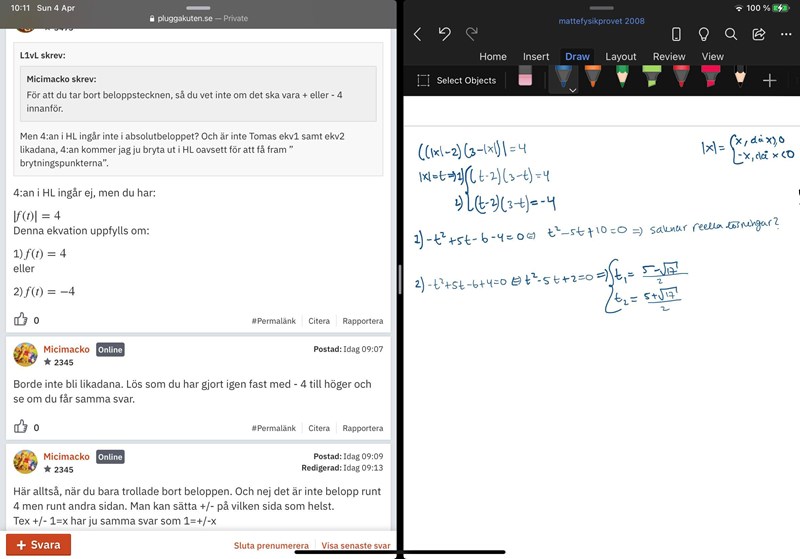
Task: Toggle Select Objects mode
Action: coord(456,80)
